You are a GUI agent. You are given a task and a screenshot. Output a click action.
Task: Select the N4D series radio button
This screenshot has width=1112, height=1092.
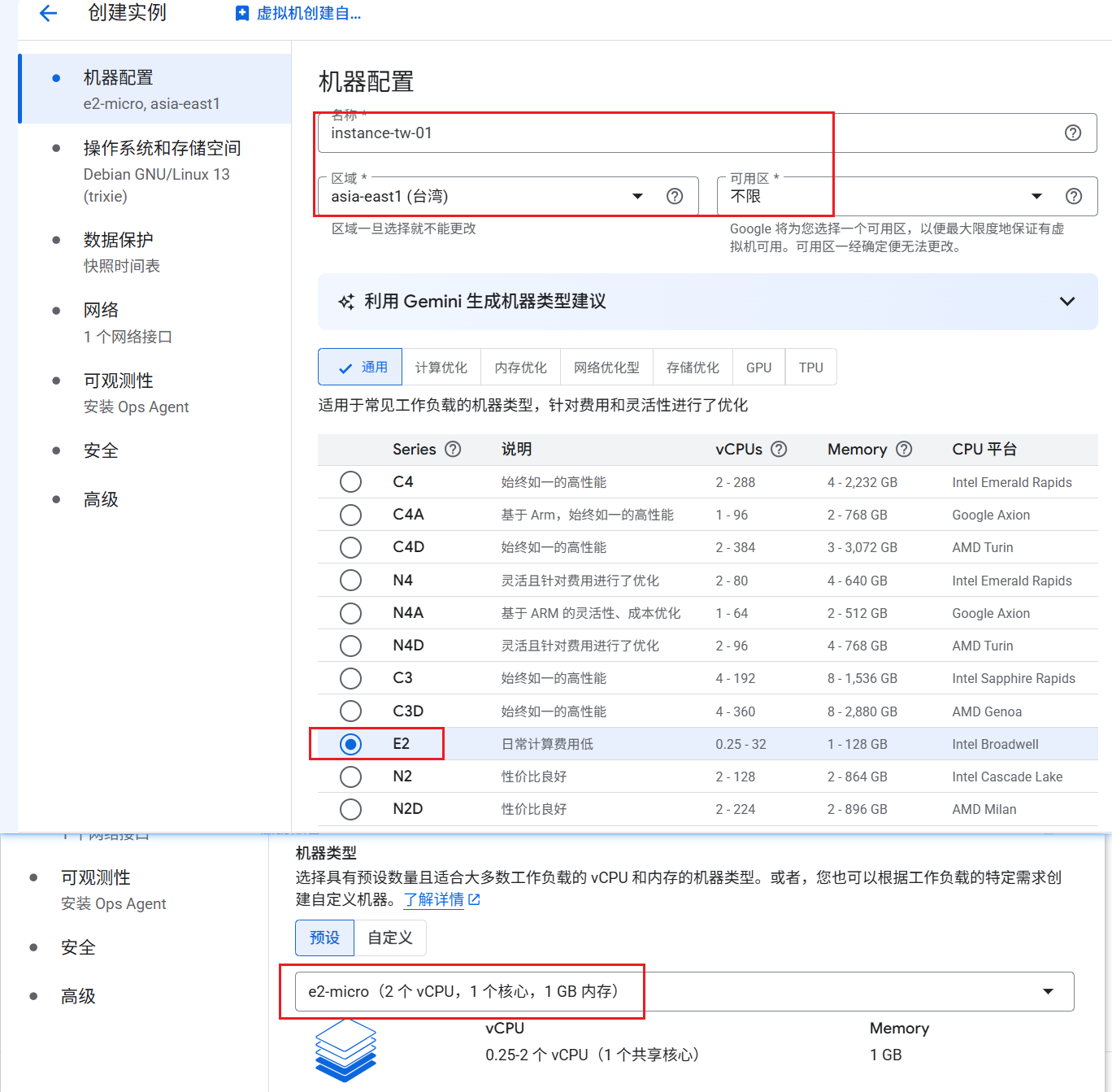coord(350,646)
